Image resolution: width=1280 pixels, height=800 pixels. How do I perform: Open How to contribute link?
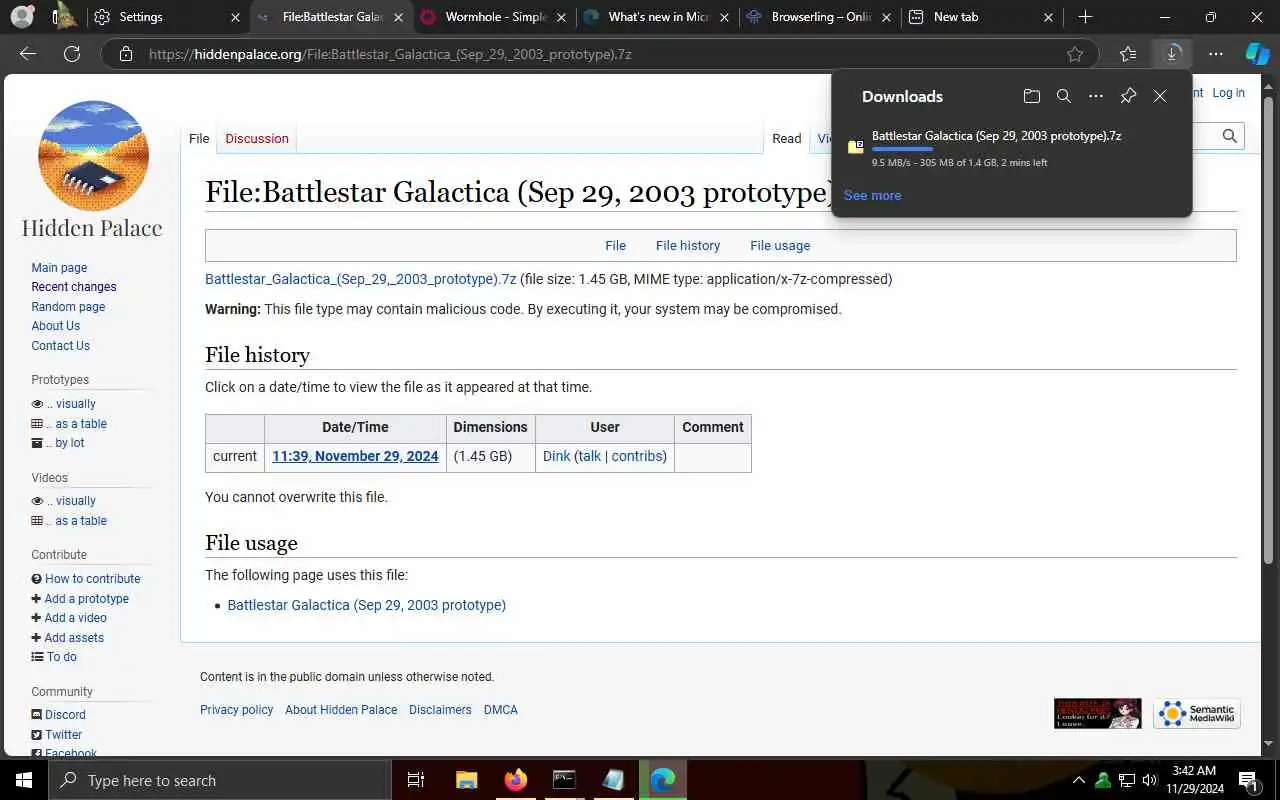tap(93, 579)
